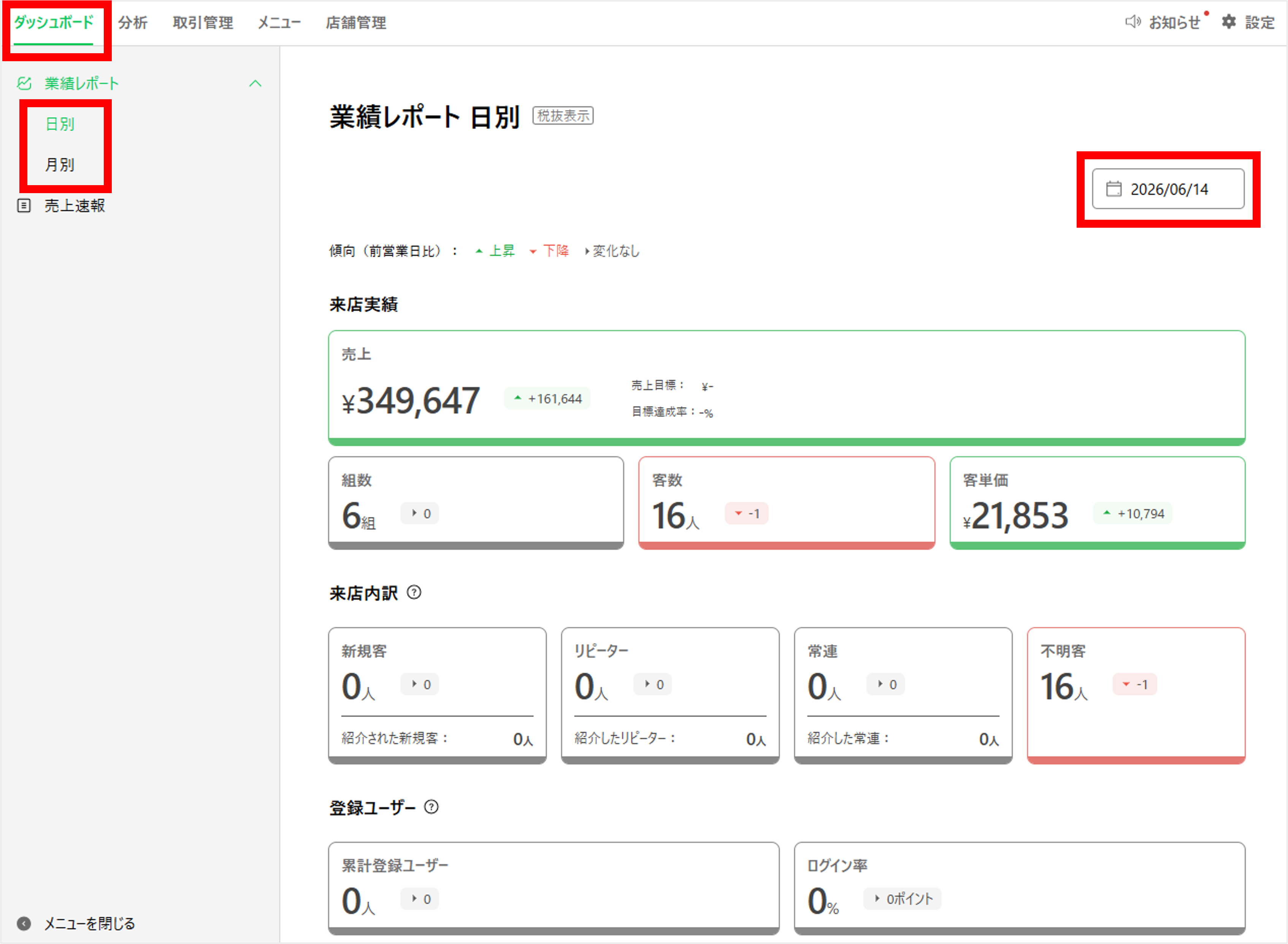Collapse the 業績レポート section chevron
The width and height of the screenshot is (1288, 944).
point(255,83)
